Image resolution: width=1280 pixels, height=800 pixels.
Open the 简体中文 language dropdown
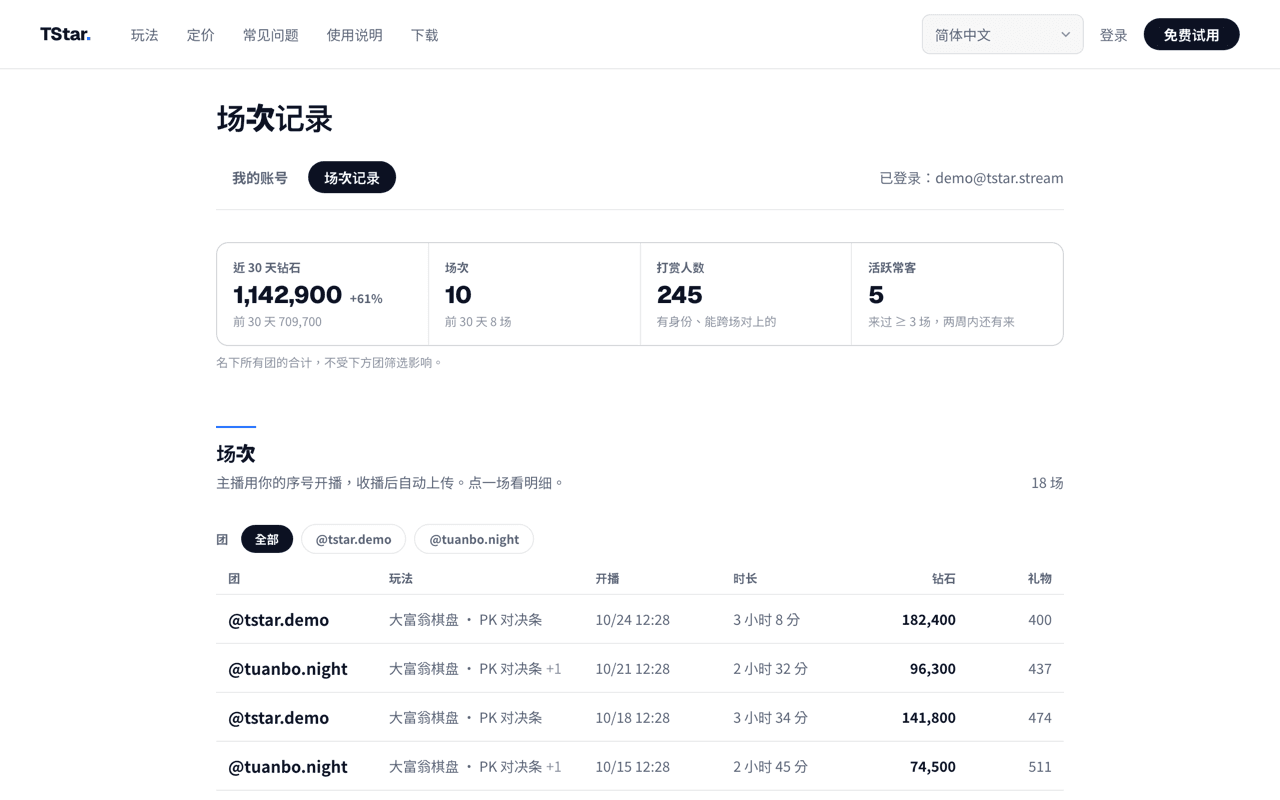click(x=1002, y=34)
